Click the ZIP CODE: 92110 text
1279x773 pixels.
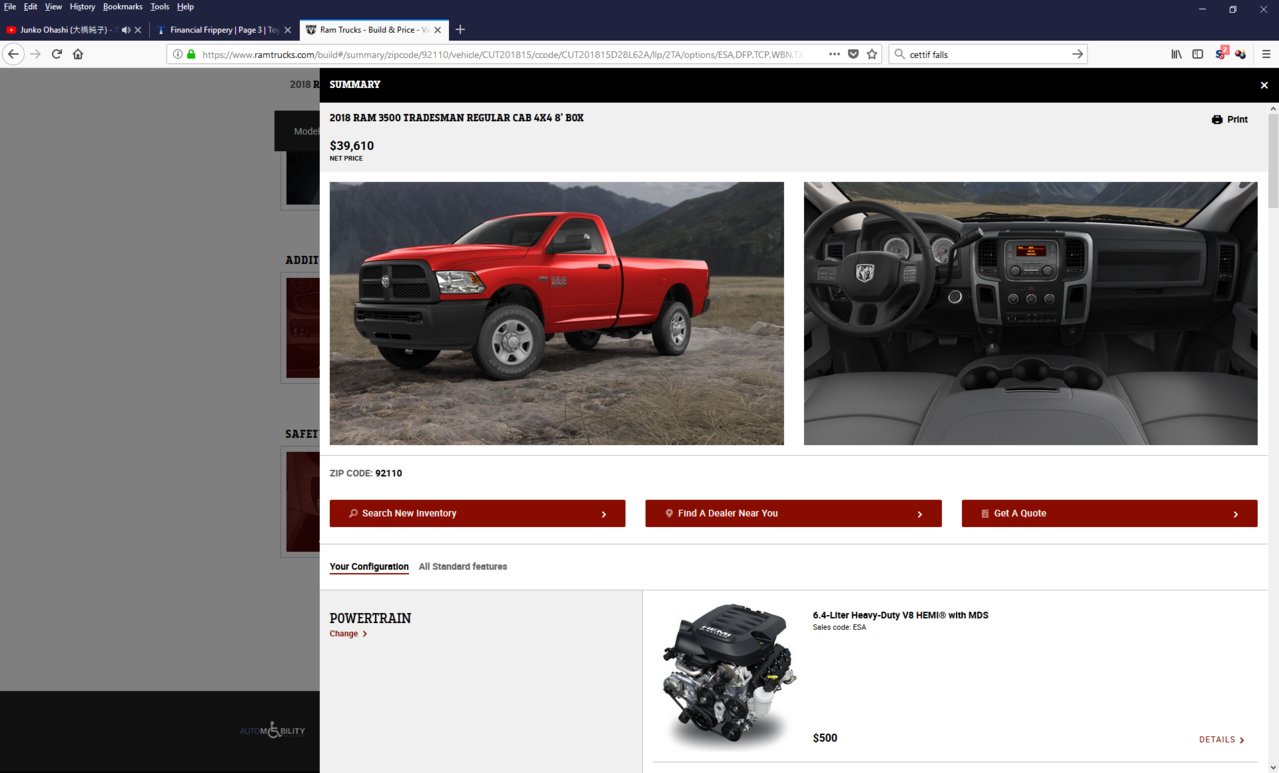[366, 474]
